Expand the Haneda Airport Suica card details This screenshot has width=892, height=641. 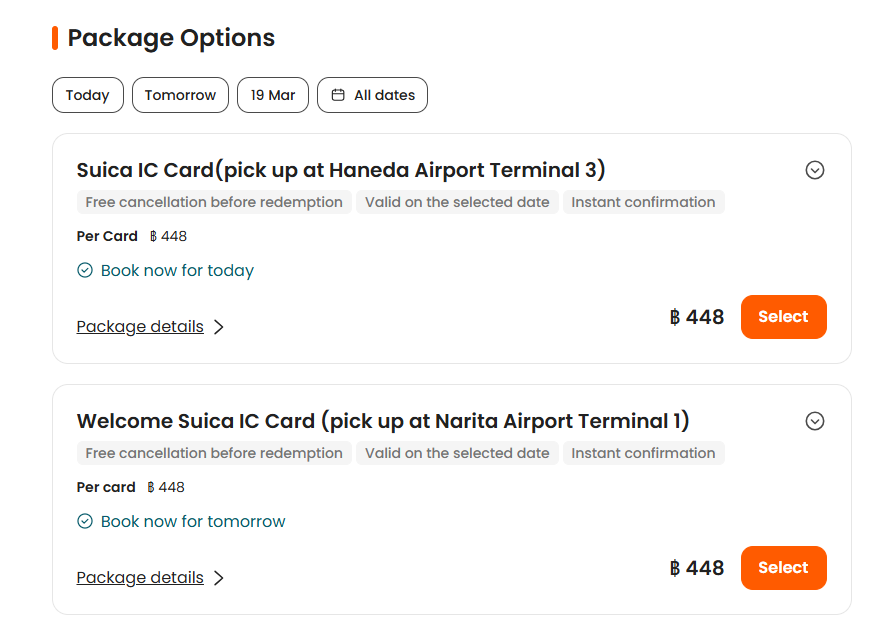pyautogui.click(x=815, y=170)
